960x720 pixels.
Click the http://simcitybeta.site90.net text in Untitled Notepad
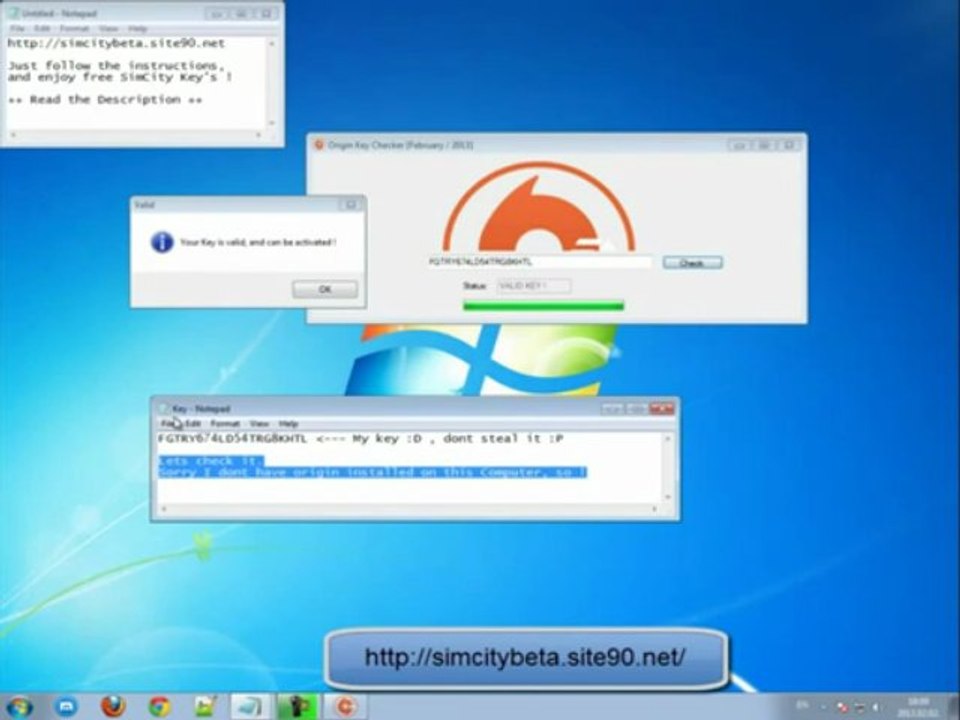(x=116, y=43)
